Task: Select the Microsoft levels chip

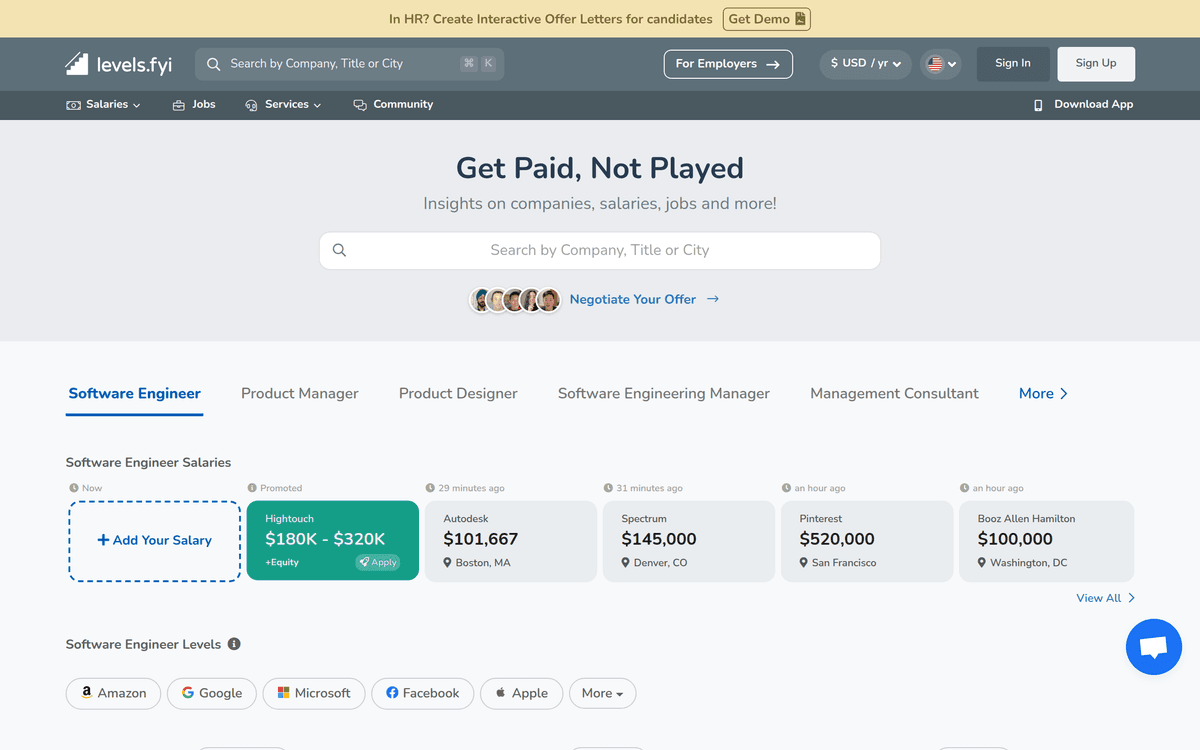Action: tap(314, 693)
